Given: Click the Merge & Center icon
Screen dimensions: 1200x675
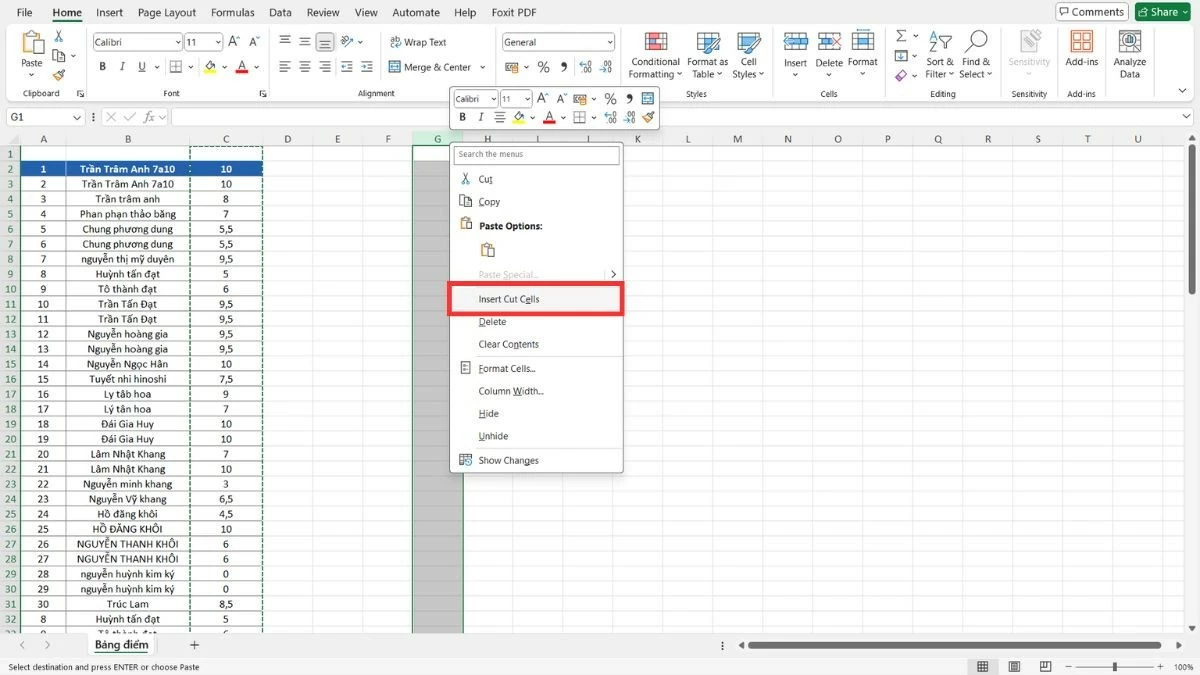Looking at the screenshot, I should (430, 67).
